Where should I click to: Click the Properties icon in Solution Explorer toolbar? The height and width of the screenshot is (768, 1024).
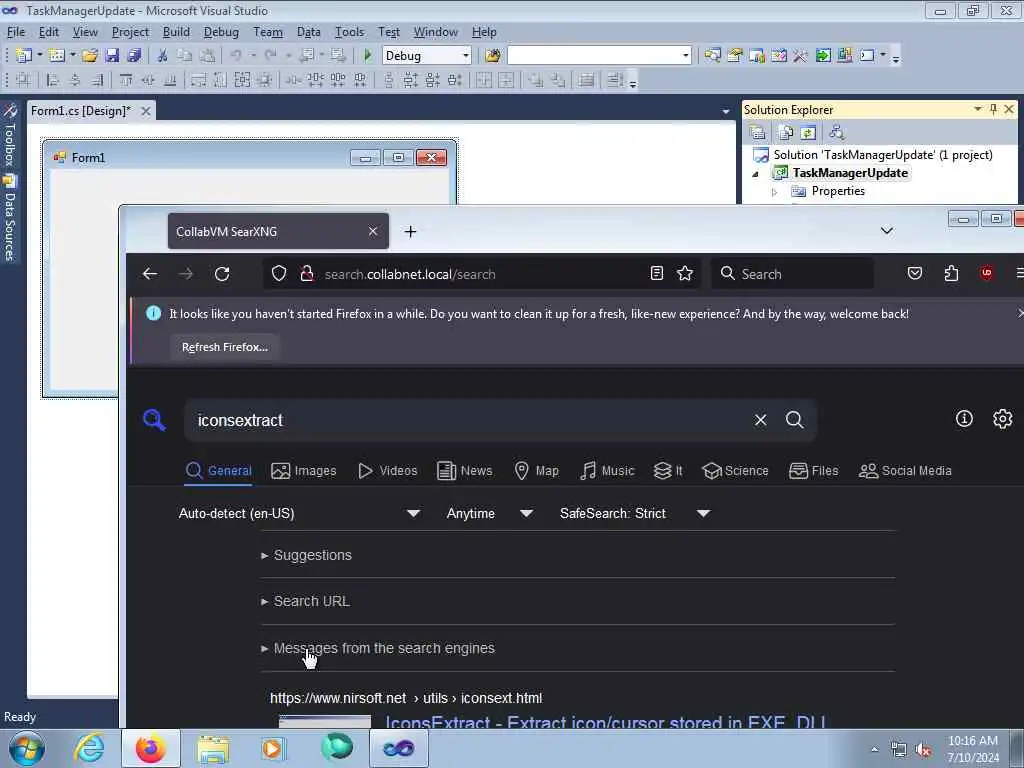coord(758,133)
